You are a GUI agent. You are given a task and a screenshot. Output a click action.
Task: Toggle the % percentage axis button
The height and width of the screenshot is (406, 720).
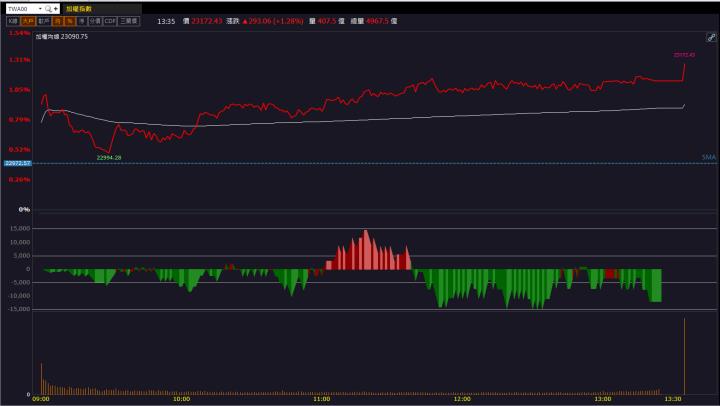[x=68, y=20]
